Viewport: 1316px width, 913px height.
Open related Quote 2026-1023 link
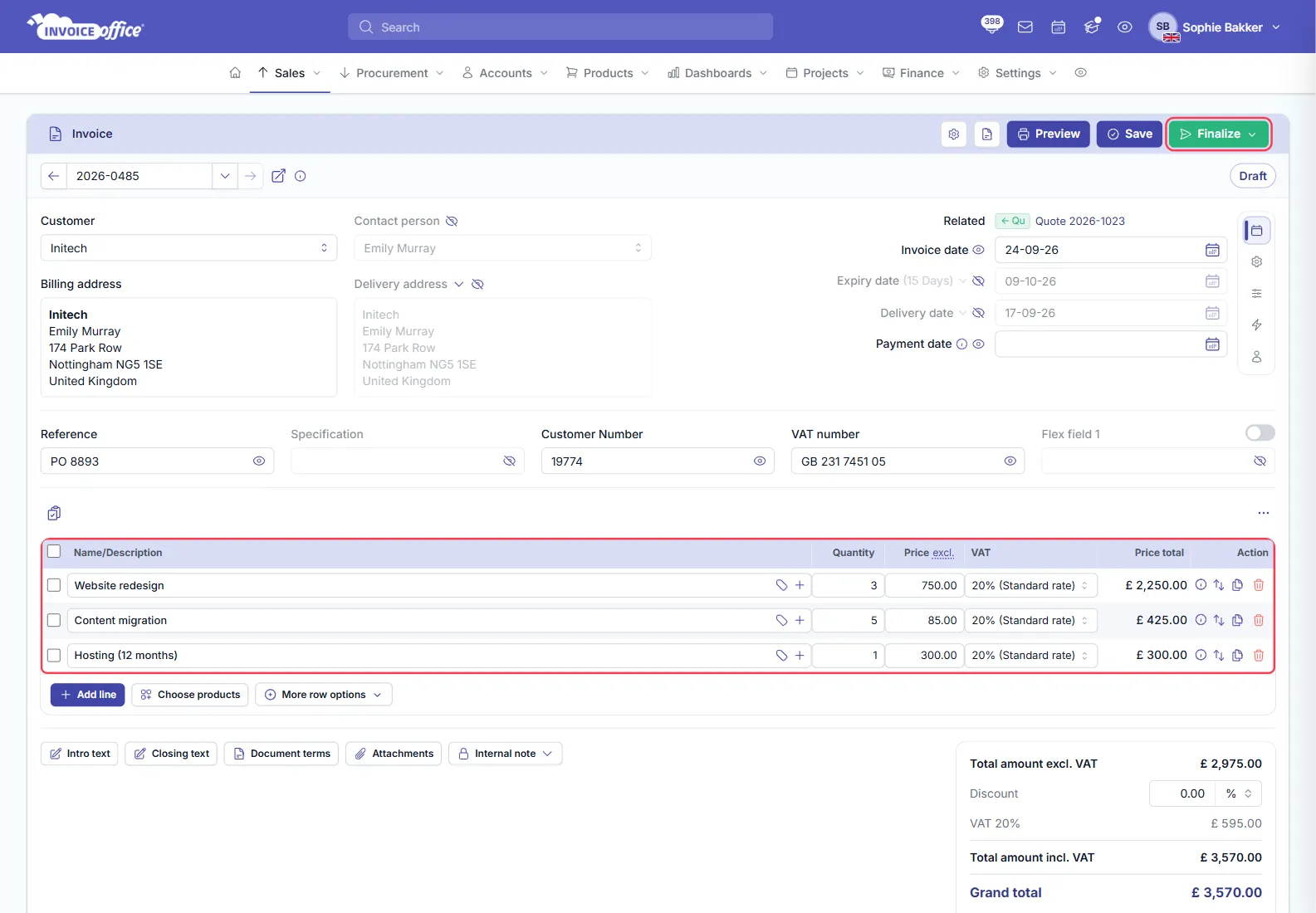click(1079, 221)
